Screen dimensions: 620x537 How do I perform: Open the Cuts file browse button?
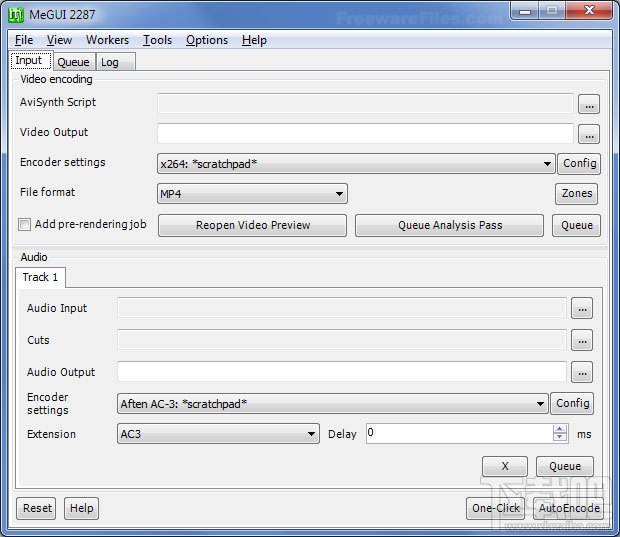tap(582, 340)
